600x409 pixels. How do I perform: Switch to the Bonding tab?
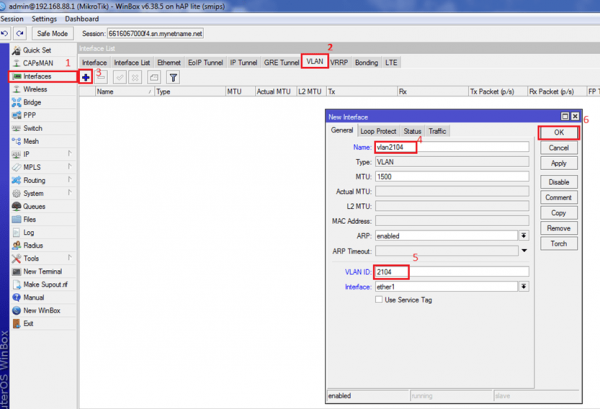pos(366,62)
